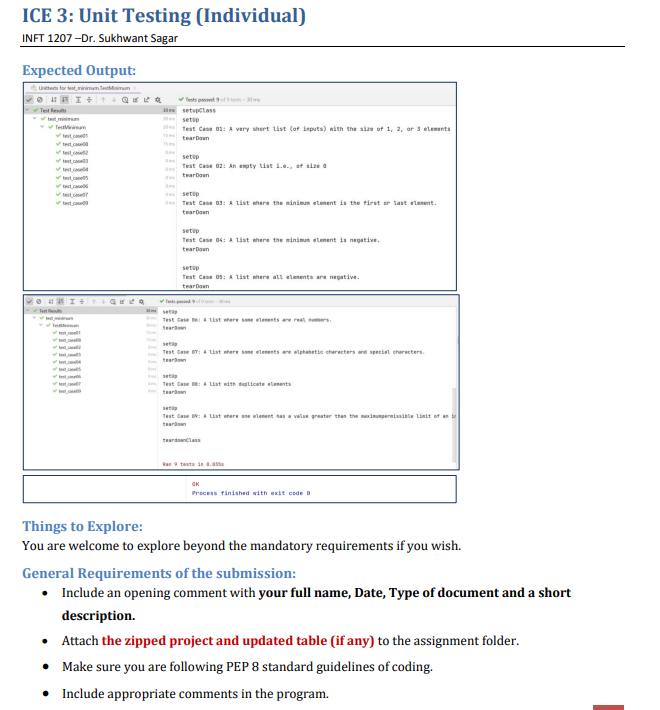Click 'Ran 9 tests in 0.035s' red text
Screen dimensions: 660x710
[x=193, y=464]
